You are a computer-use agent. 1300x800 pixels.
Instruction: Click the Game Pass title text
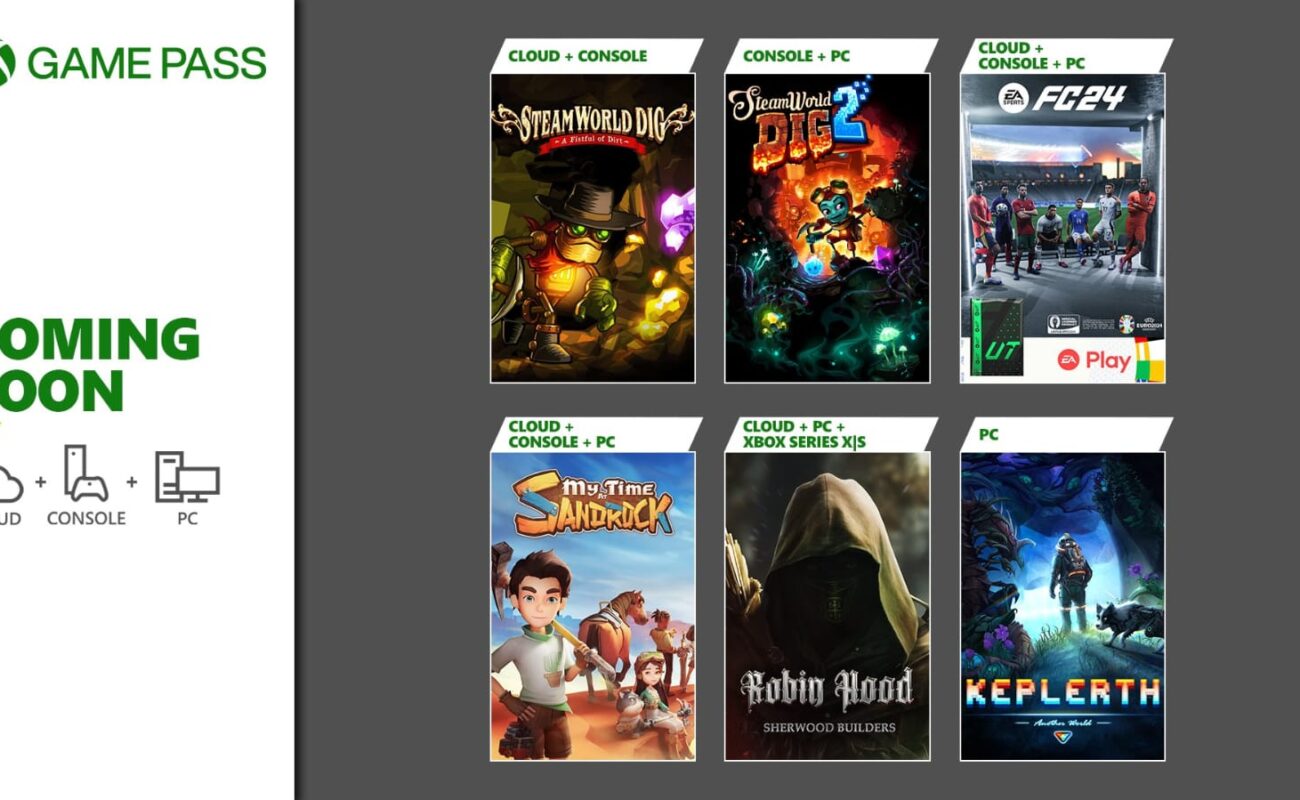point(146,63)
